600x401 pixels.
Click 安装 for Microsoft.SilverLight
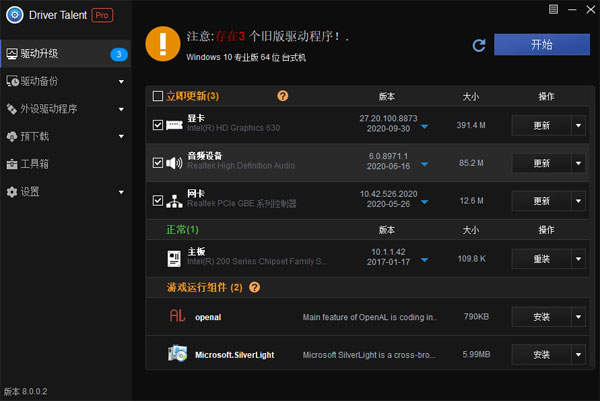pos(541,355)
